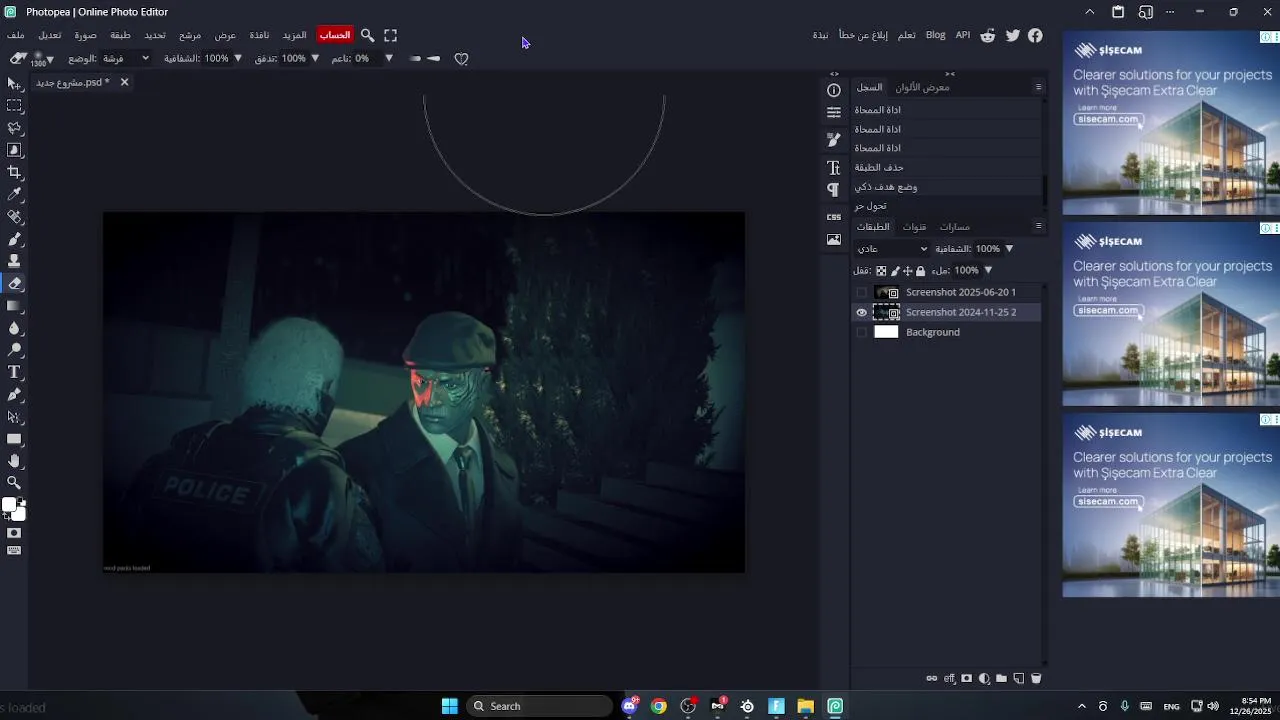Select the Move tool
1280x720 pixels.
click(x=14, y=84)
